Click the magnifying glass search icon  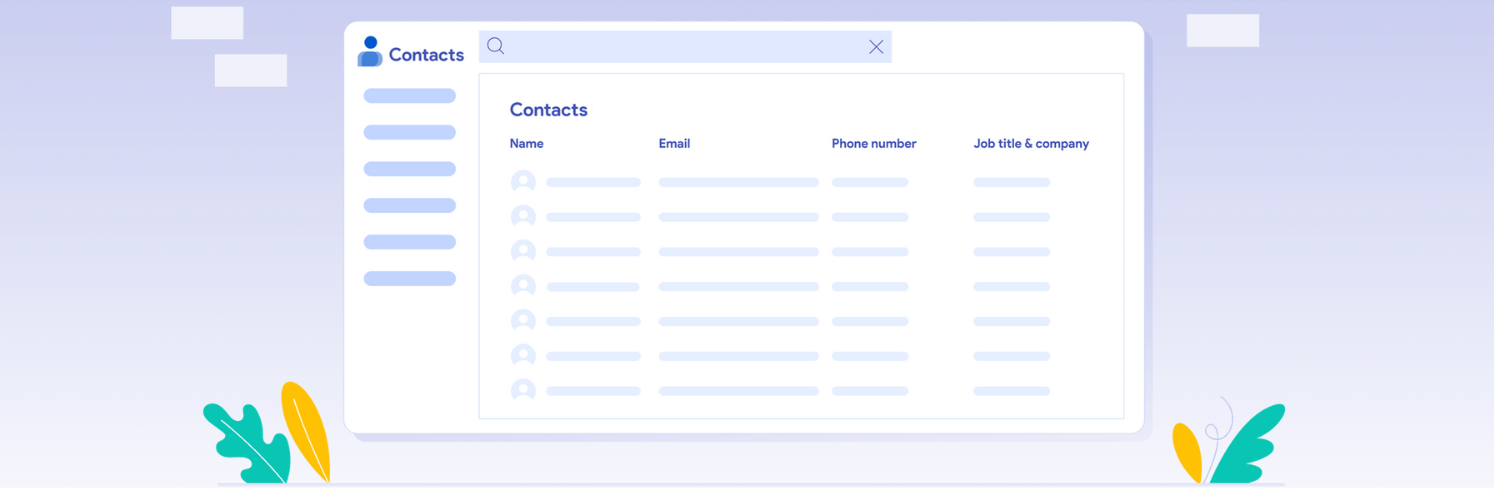[x=496, y=46]
